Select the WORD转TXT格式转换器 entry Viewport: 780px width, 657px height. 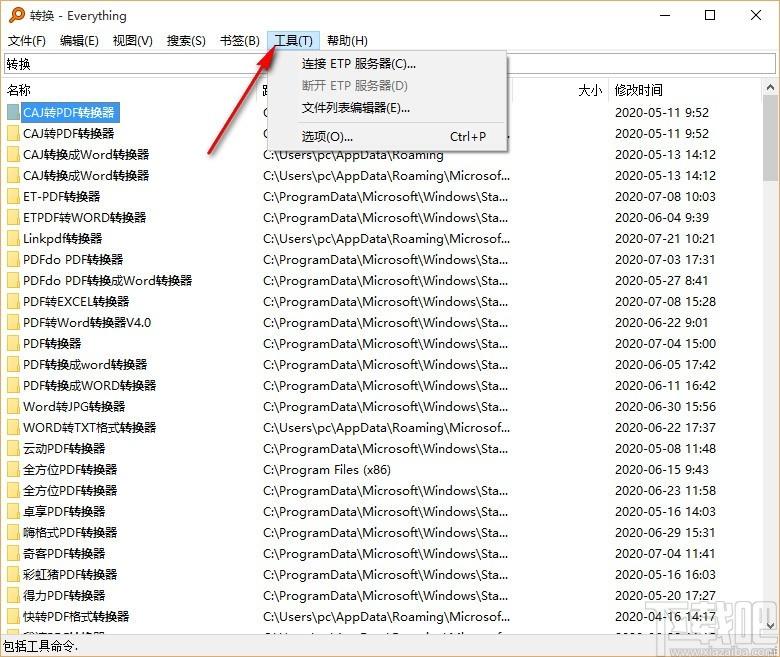pos(90,428)
